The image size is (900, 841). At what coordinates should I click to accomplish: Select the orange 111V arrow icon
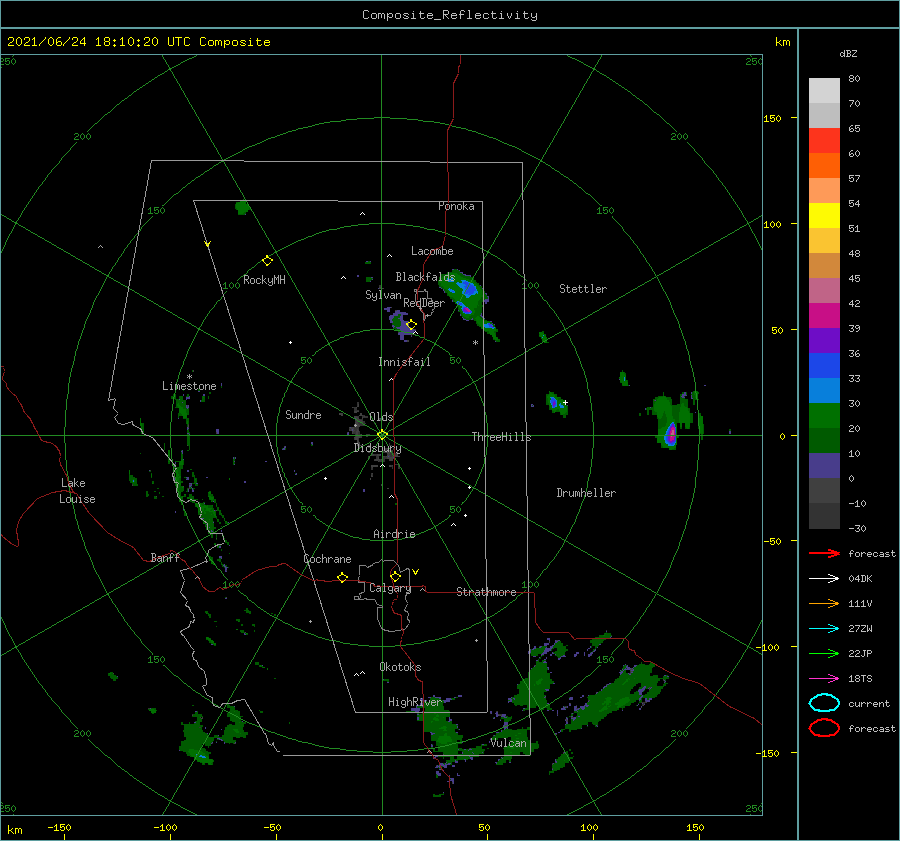824,603
